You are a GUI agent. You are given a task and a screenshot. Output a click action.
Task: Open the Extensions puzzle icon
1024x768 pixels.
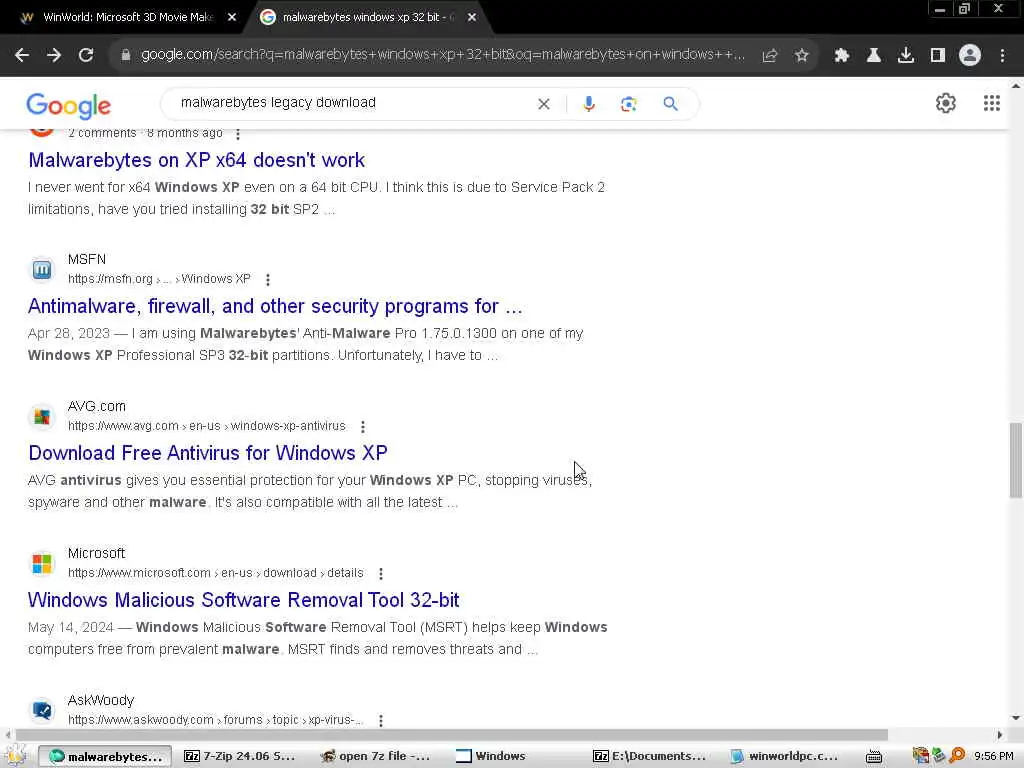(842, 56)
